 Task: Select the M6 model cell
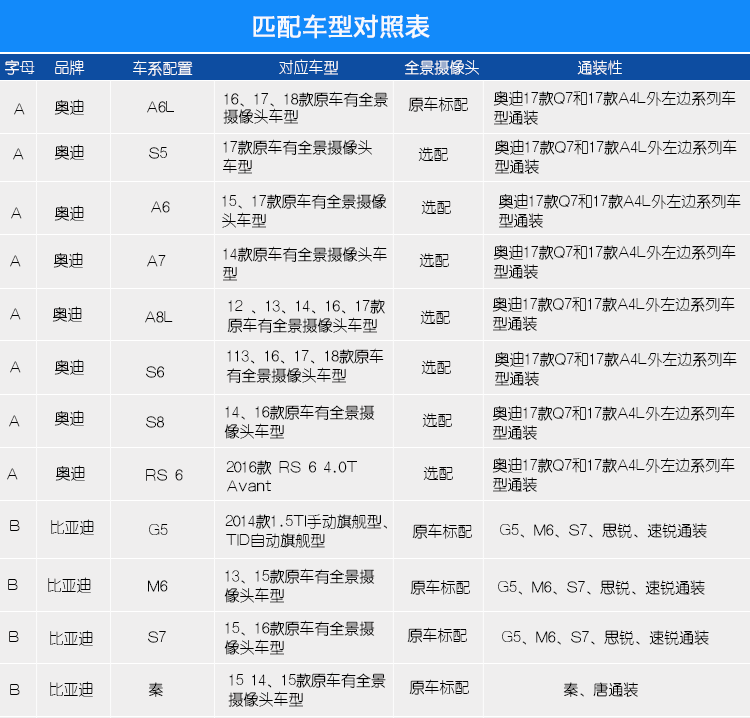(157, 586)
